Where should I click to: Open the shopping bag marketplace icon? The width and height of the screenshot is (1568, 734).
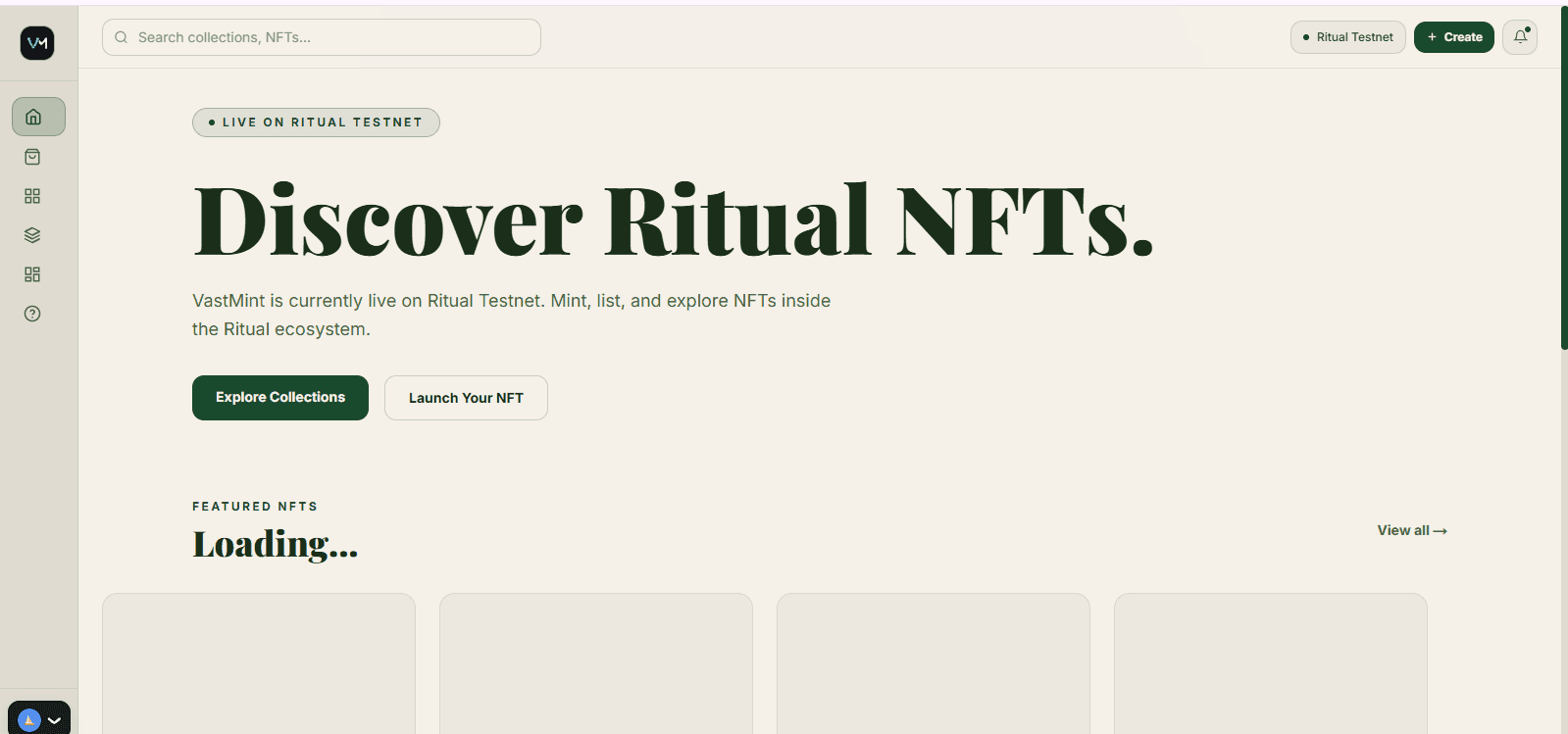[x=32, y=157]
